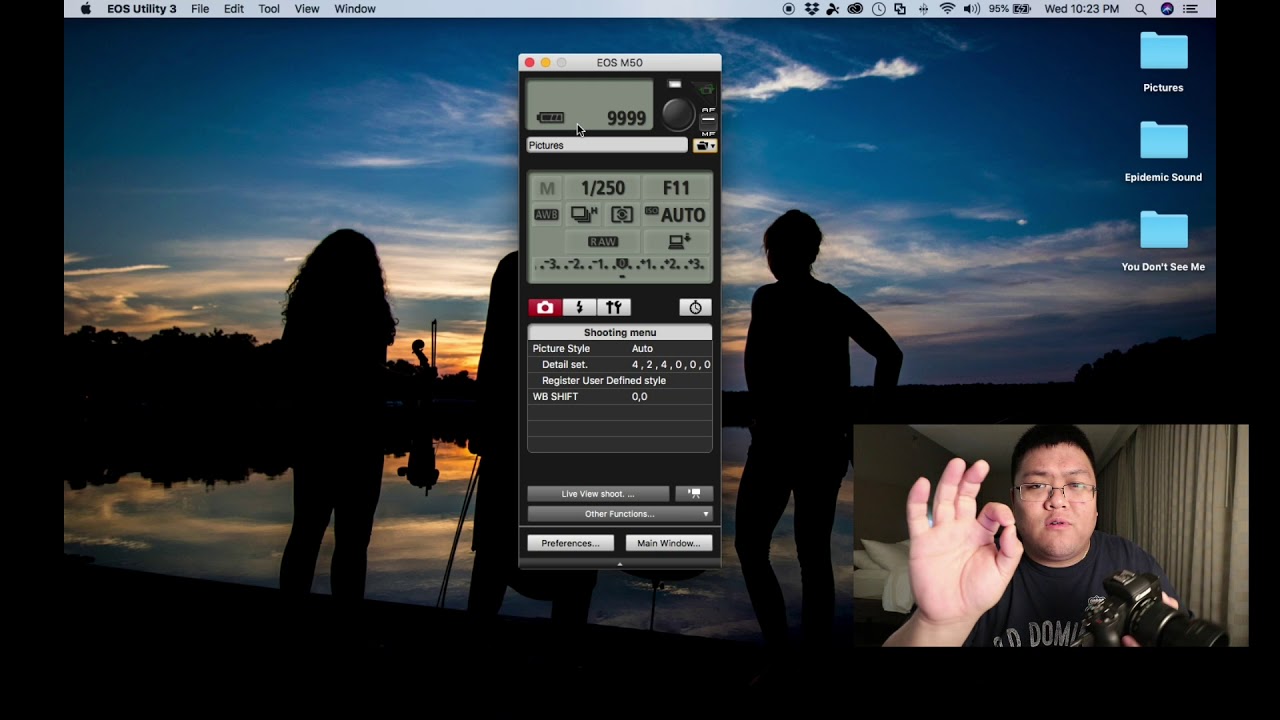Screen dimensions: 1280x720
Task: Click the green camera rotation icon
Action: pos(707,90)
